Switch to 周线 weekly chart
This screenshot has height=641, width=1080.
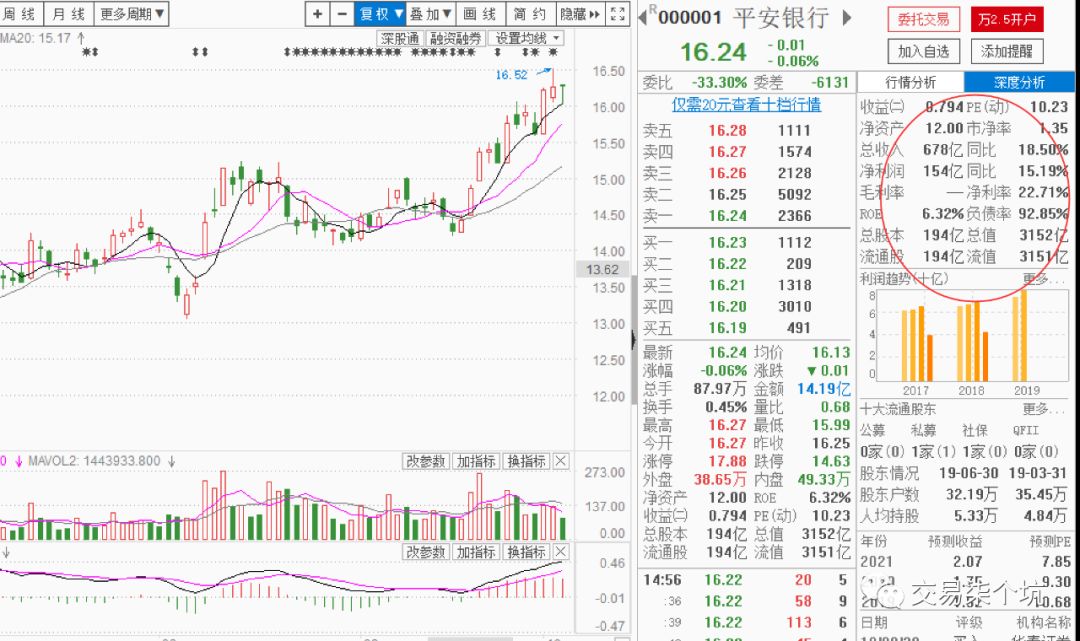(x=20, y=14)
